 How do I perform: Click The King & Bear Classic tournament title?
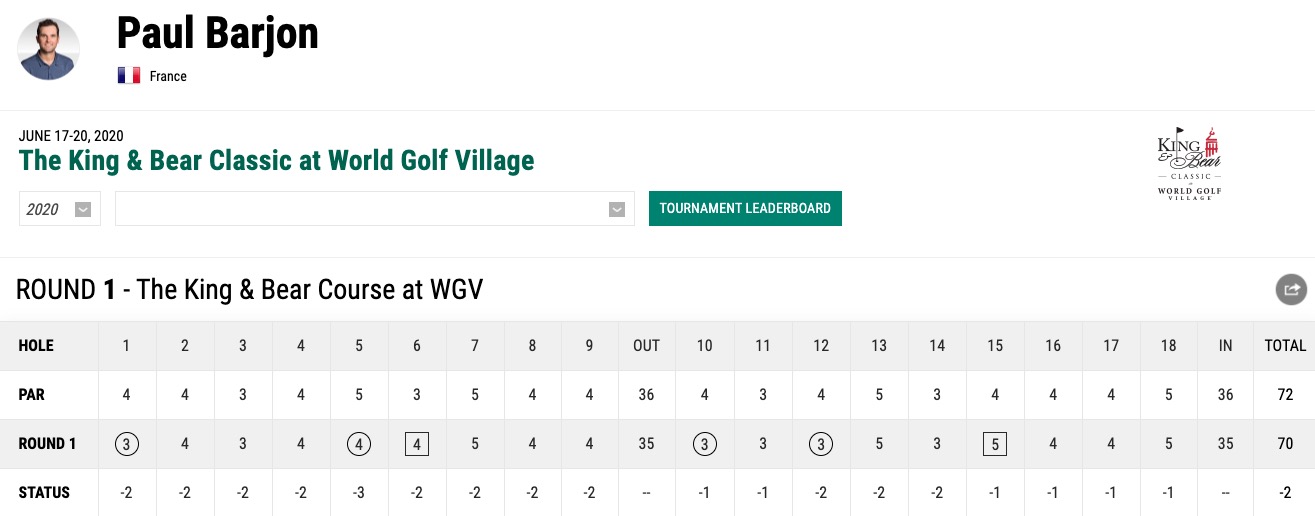(x=277, y=160)
